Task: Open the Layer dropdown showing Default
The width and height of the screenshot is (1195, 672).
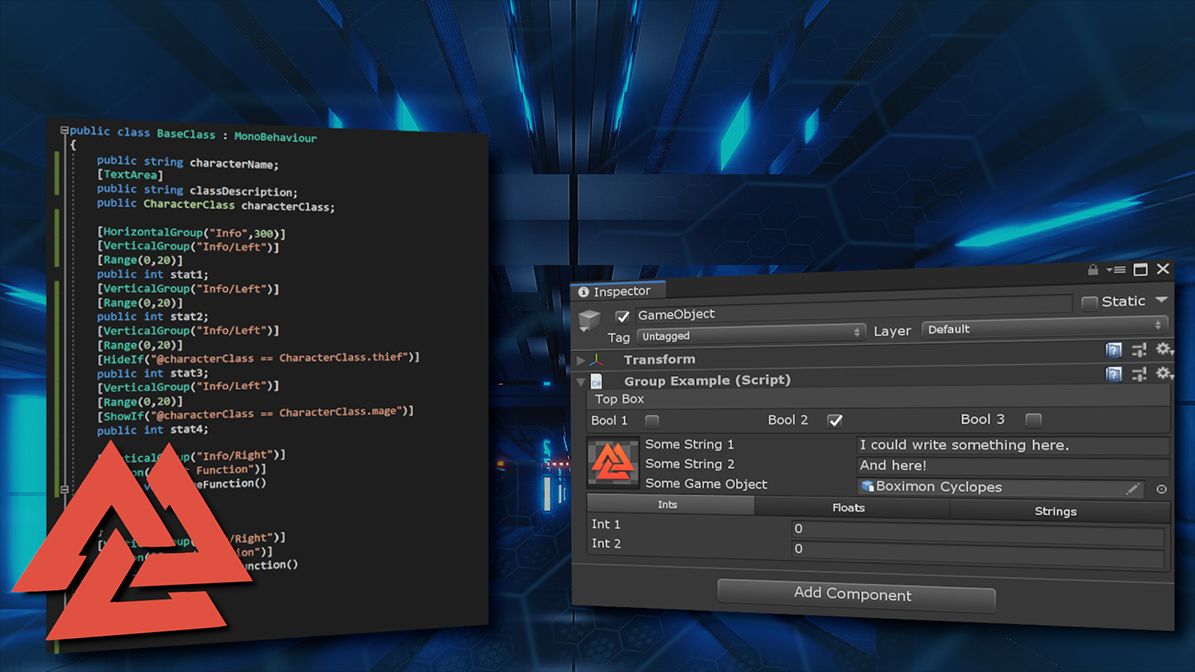Action: [1044, 328]
